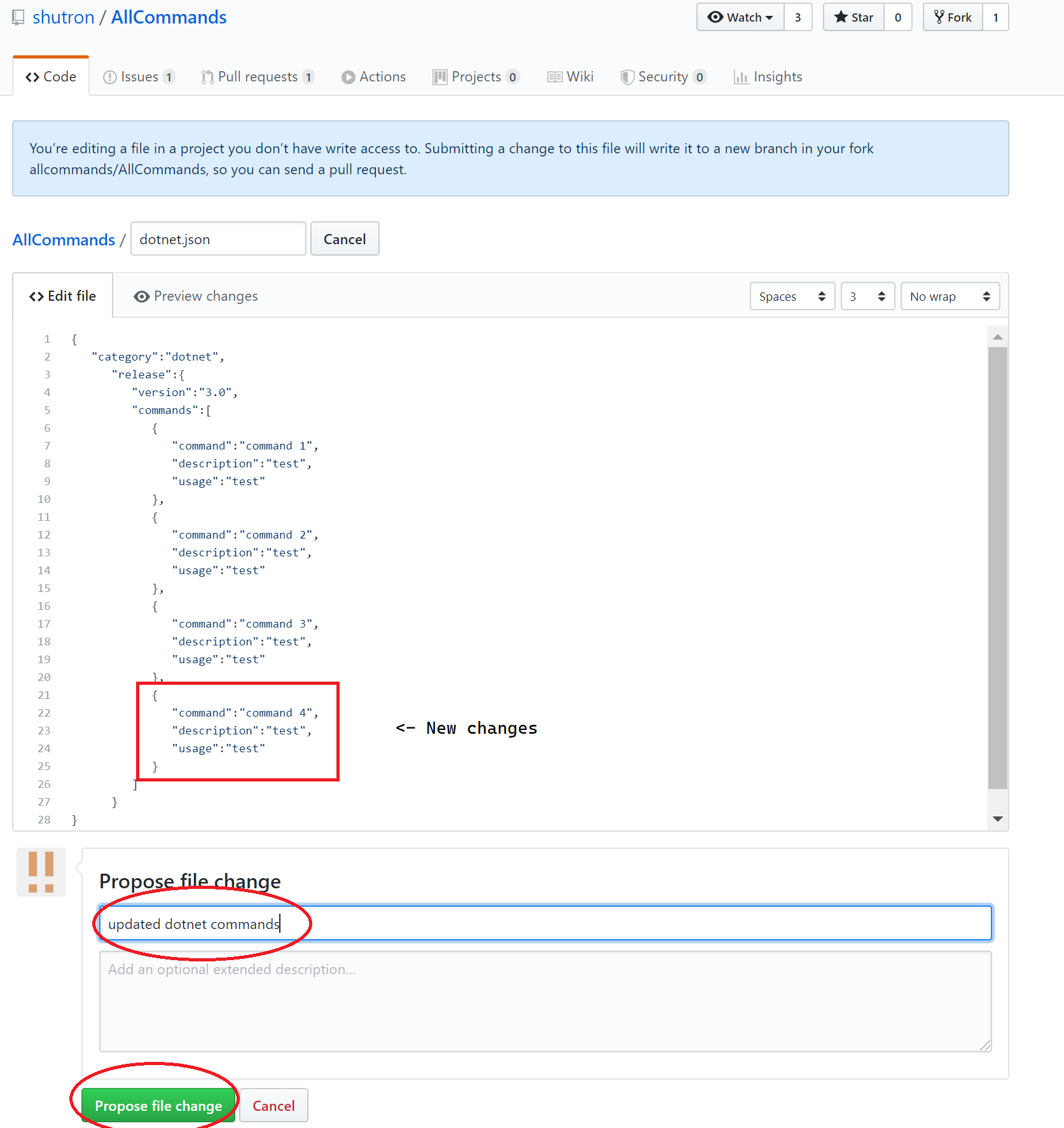Click the "command":"command 3" line
The width and height of the screenshot is (1064, 1128).
tap(245, 624)
